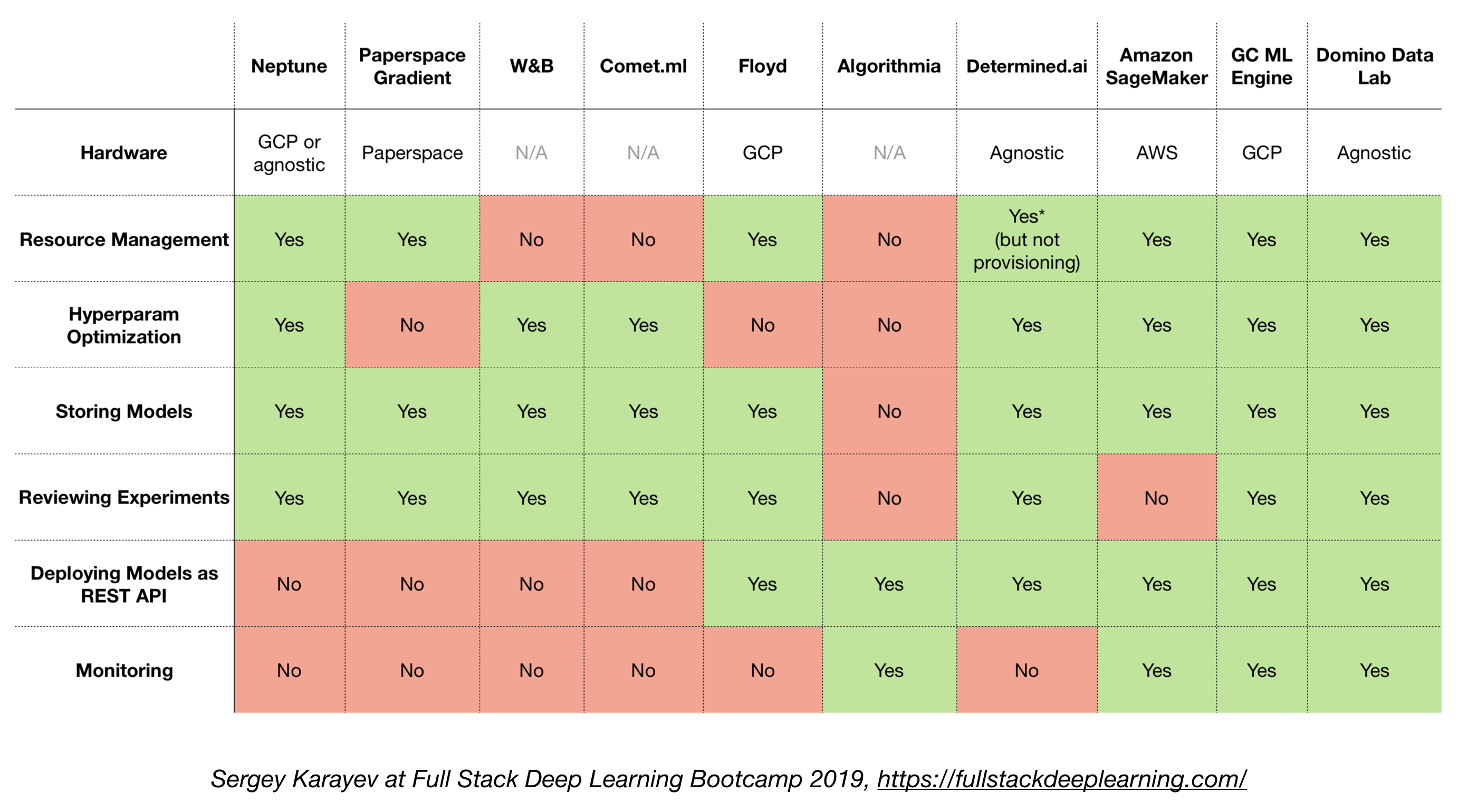Click the AWS hardware cell
The width and height of the screenshot is (1458, 812).
pos(1156,153)
